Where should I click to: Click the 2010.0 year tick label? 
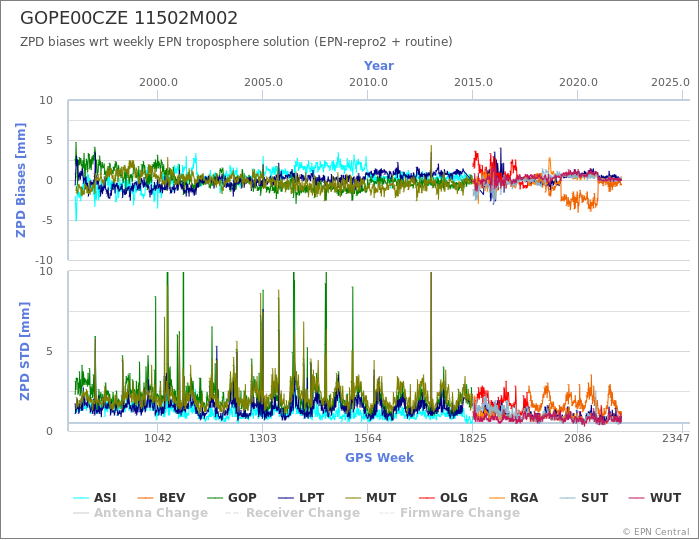tap(368, 83)
